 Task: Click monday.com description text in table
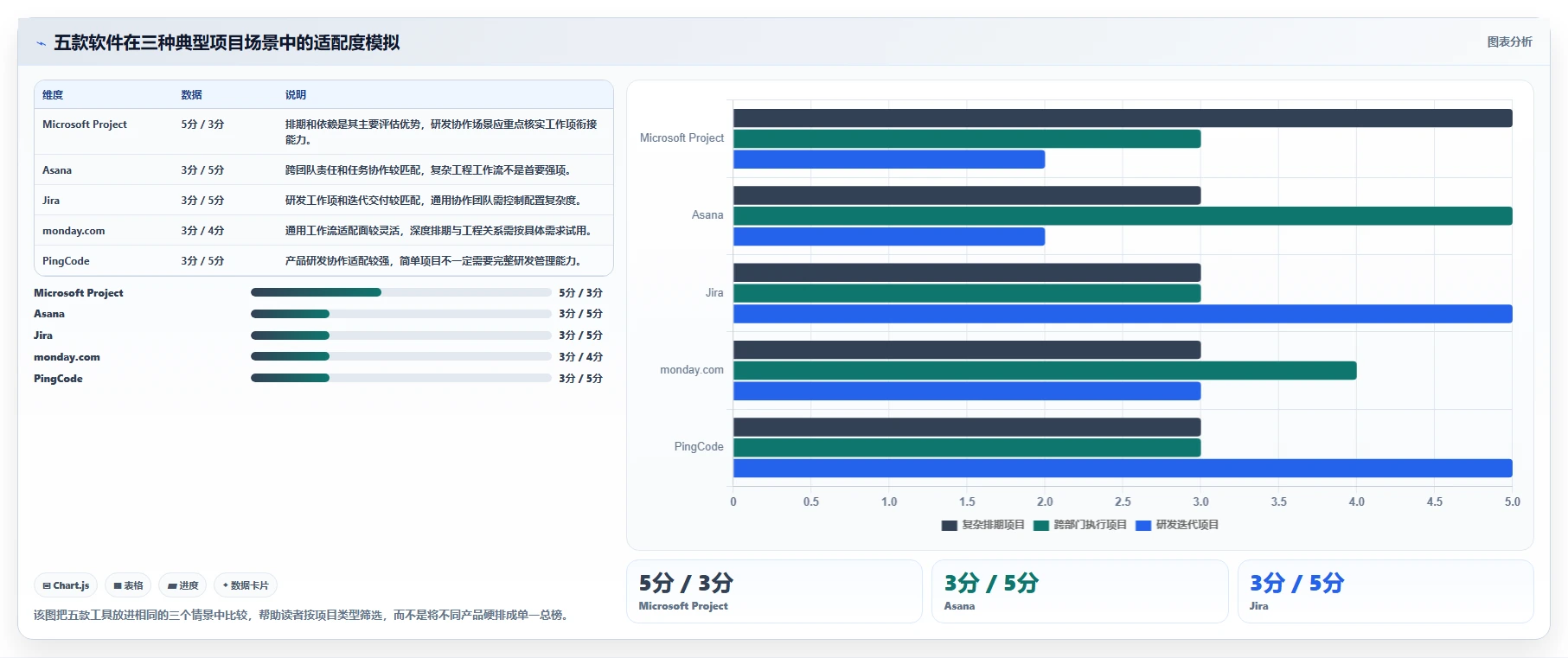click(440, 231)
